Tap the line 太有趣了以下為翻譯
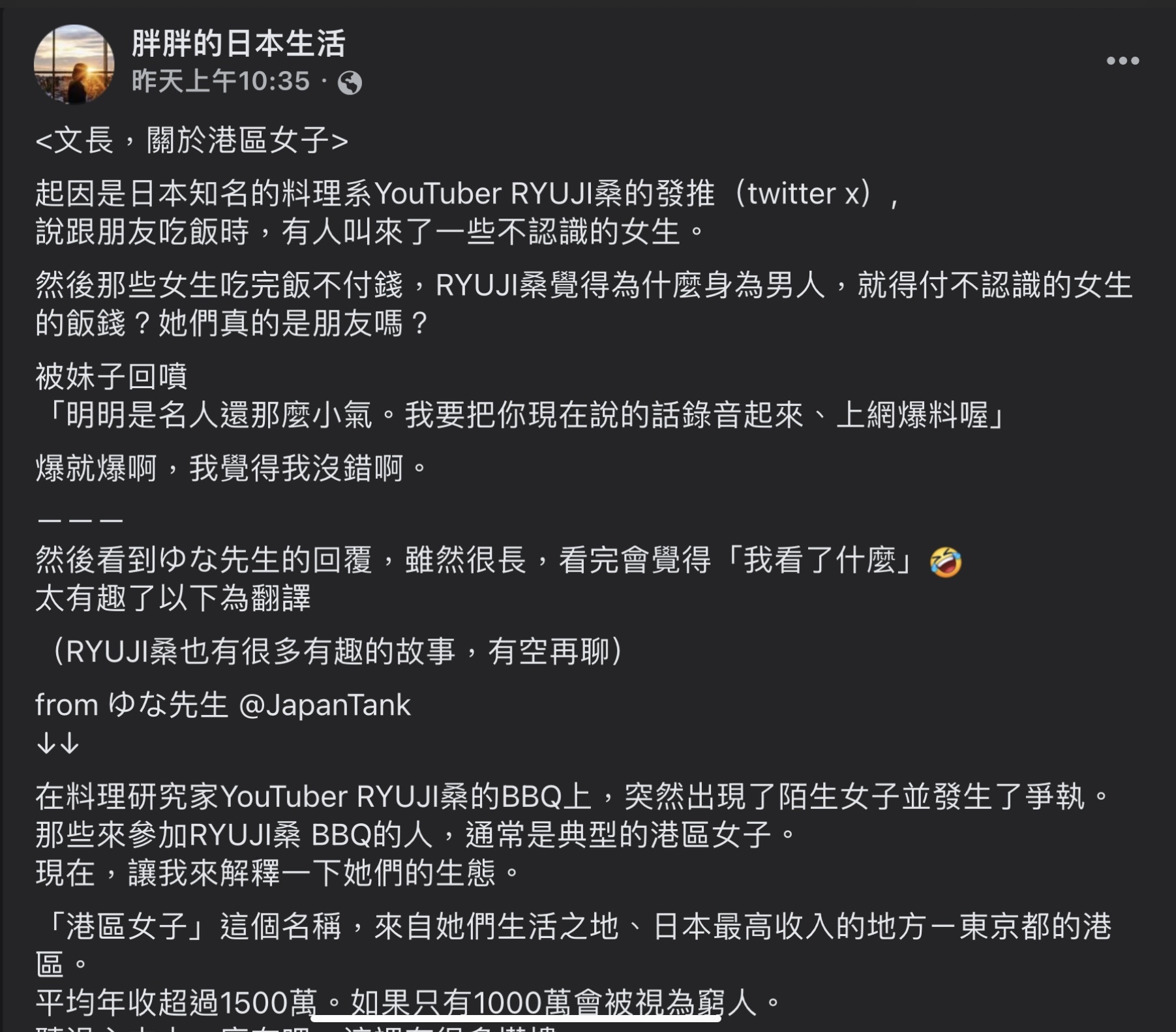Image resolution: width=1176 pixels, height=1032 pixels. coord(173,598)
